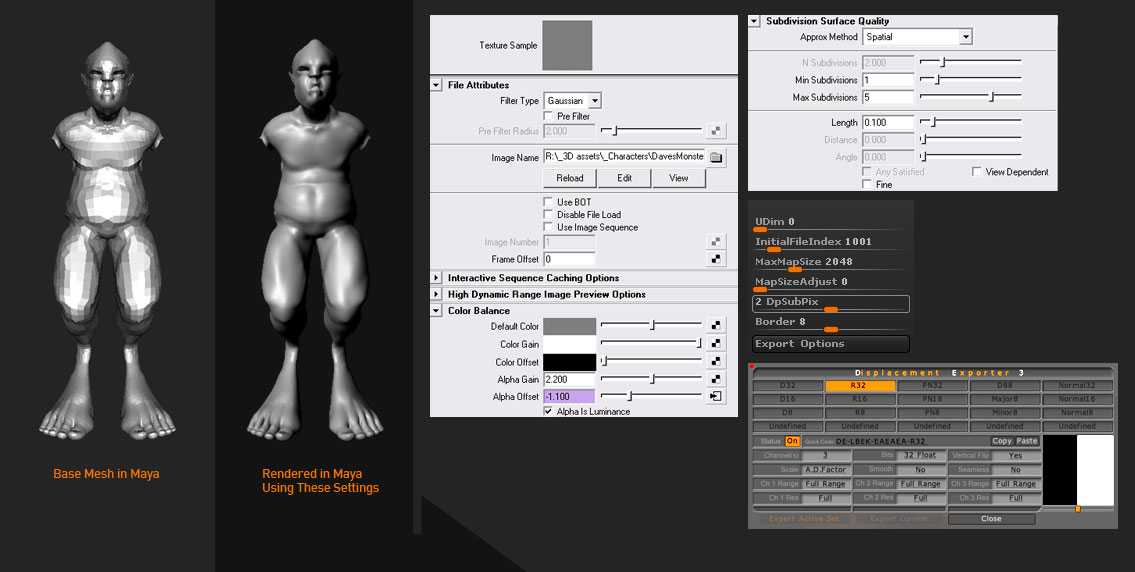Enable Use Image Sequence checkbox

tap(548, 227)
